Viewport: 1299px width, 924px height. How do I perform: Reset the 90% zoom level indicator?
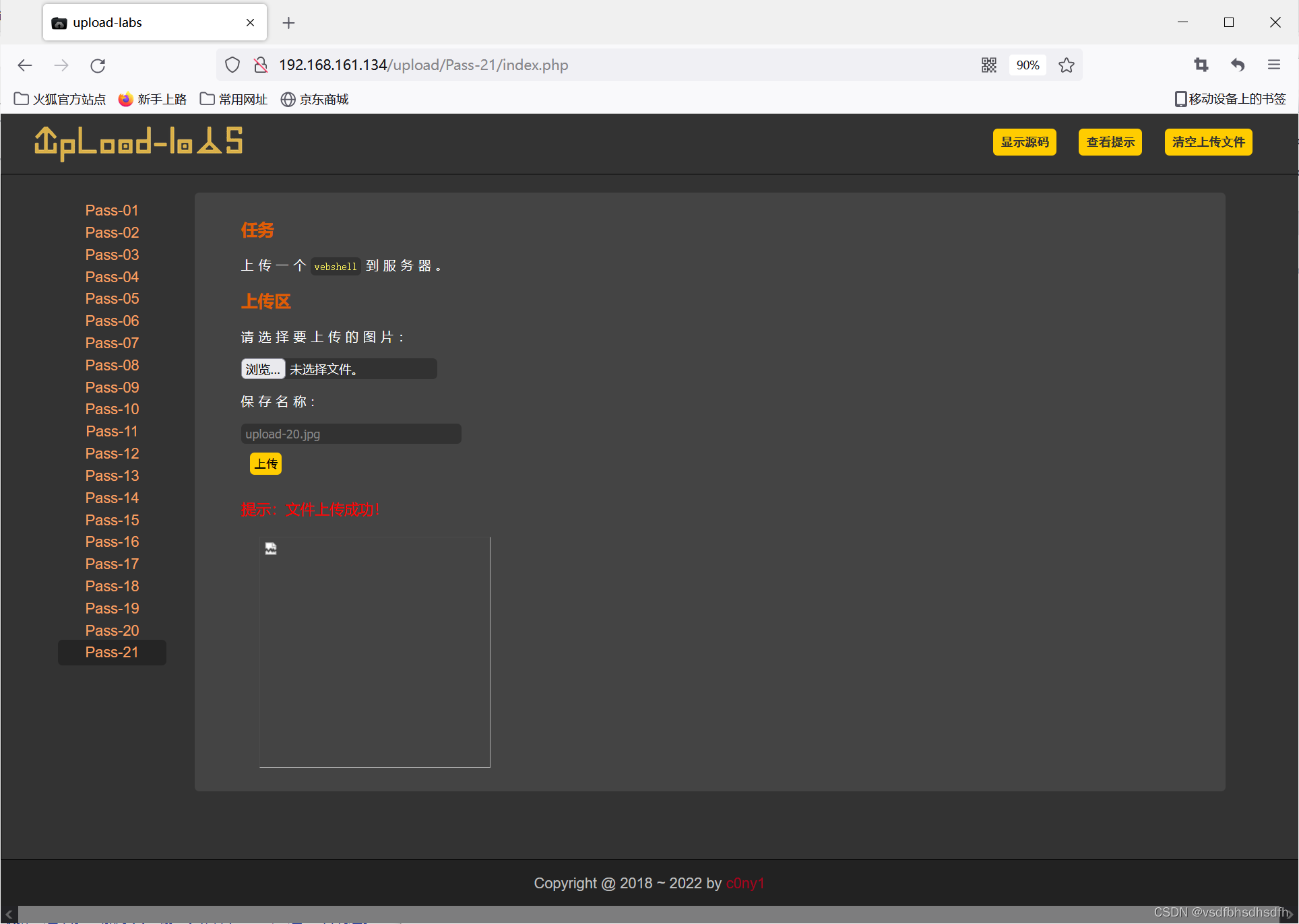coord(1027,65)
